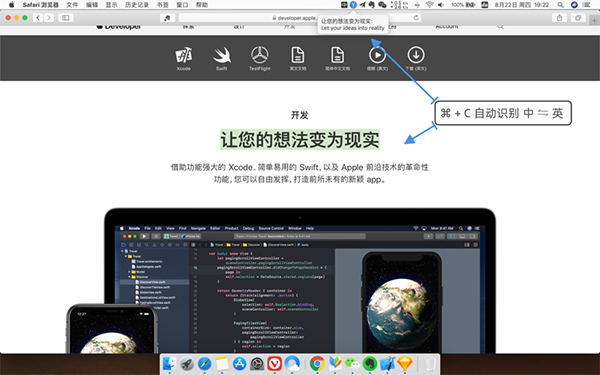Image resolution: width=600 pixels, height=375 pixels.
Task: Open Launchpad from the Dock
Action: coord(187,364)
